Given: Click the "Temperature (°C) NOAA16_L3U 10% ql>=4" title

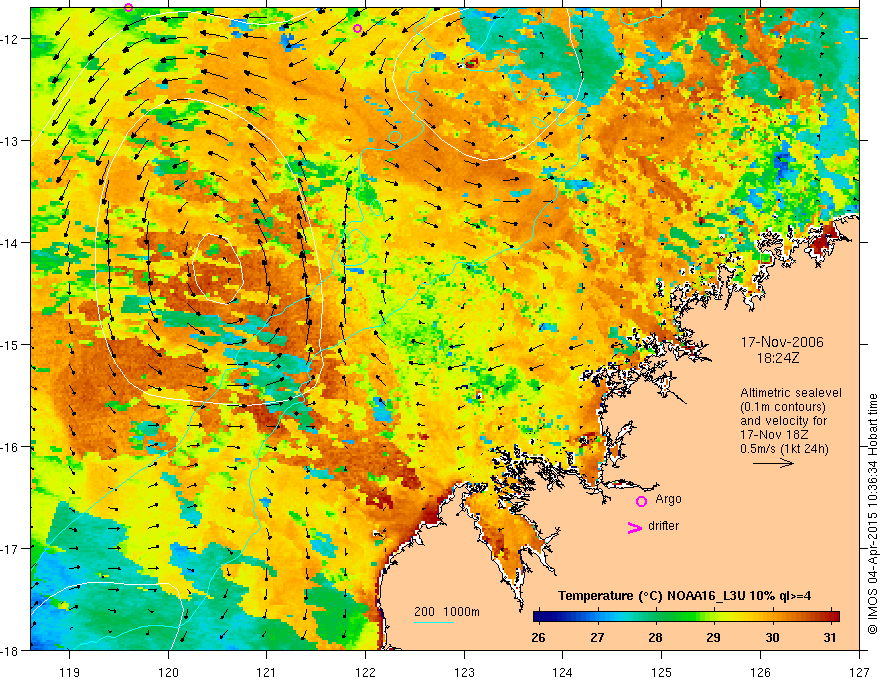Looking at the screenshot, I should point(684,596).
